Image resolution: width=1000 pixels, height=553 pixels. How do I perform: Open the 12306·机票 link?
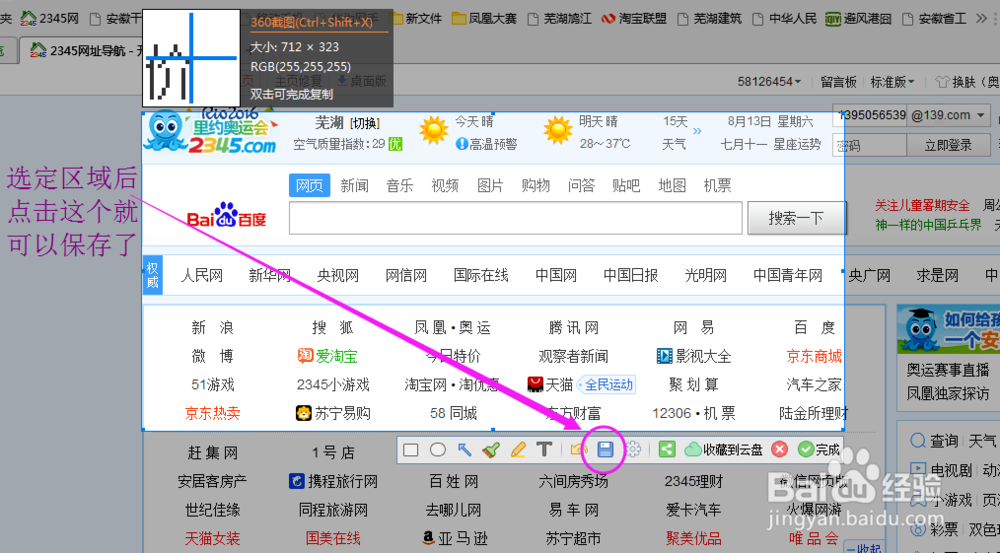click(693, 413)
